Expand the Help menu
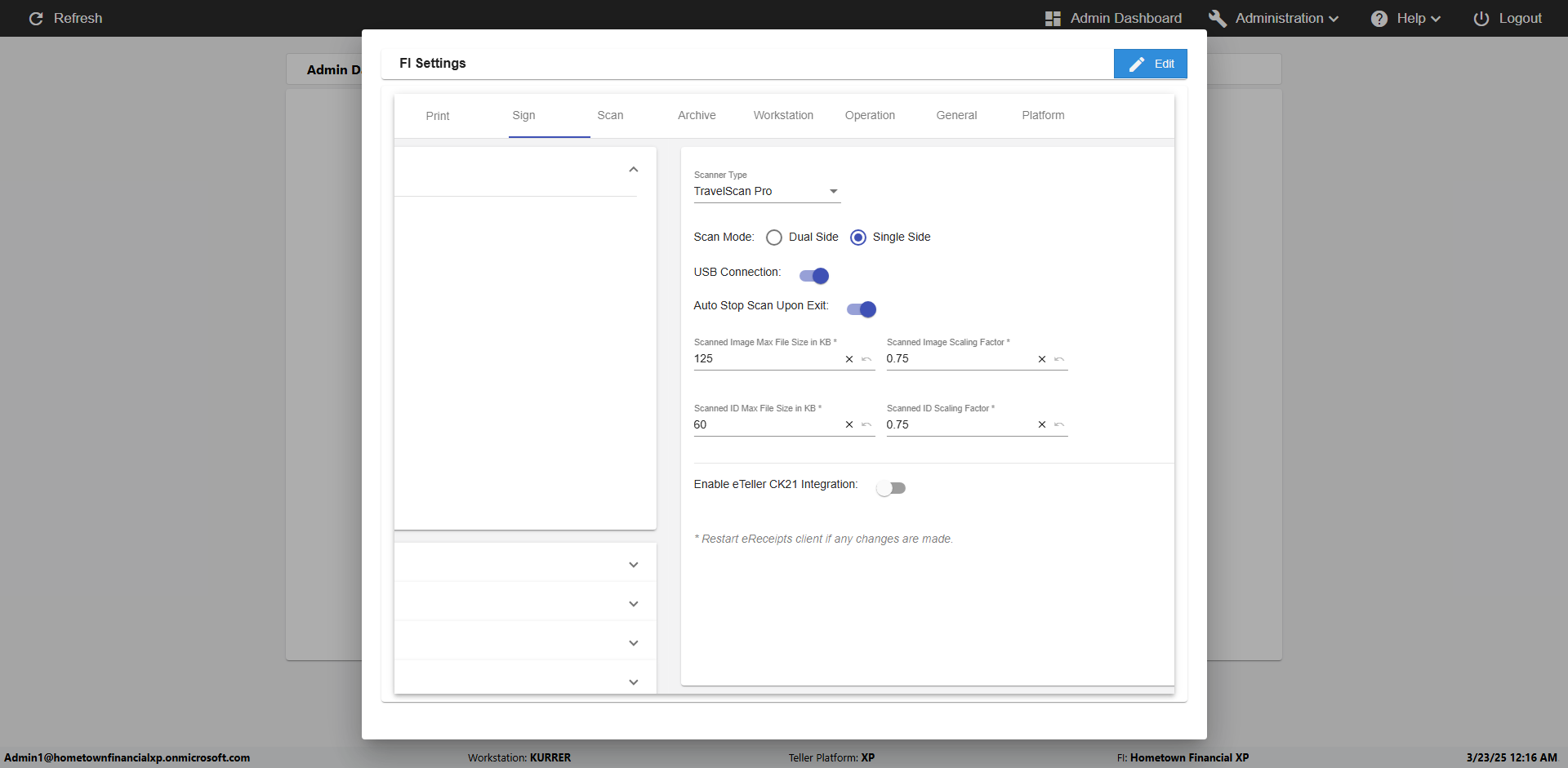Screen dimensions: 1568x768 tap(1405, 19)
